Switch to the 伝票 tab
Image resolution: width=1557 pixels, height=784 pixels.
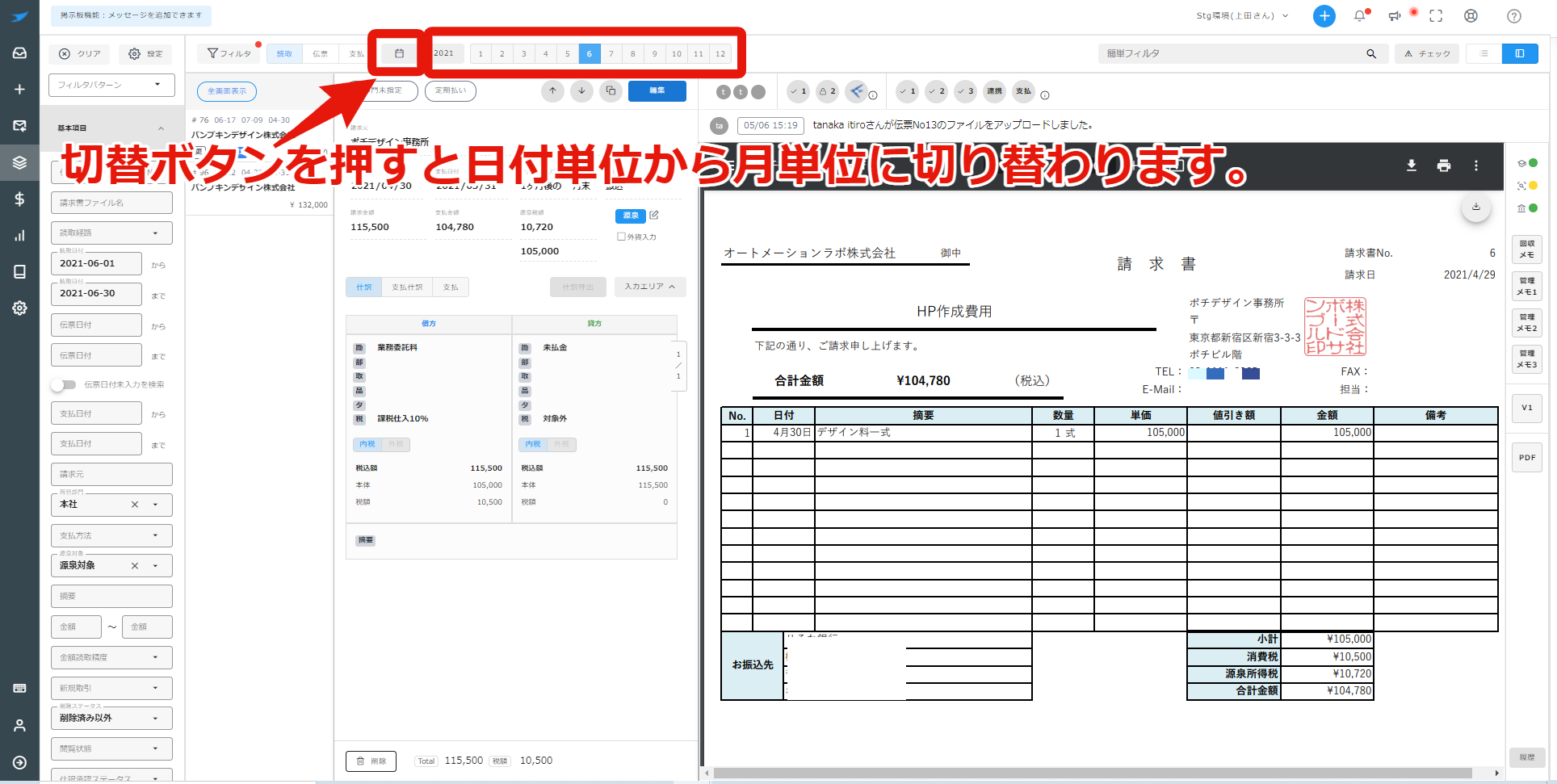tap(321, 54)
